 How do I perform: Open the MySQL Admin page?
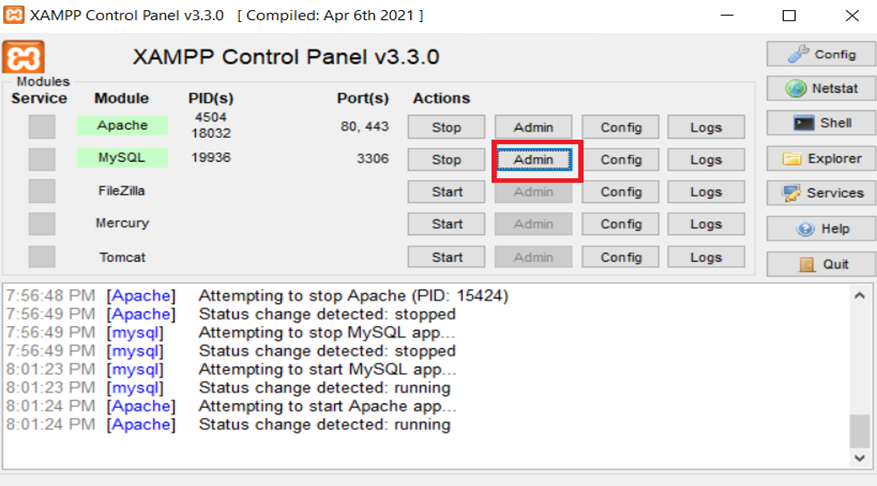534,159
